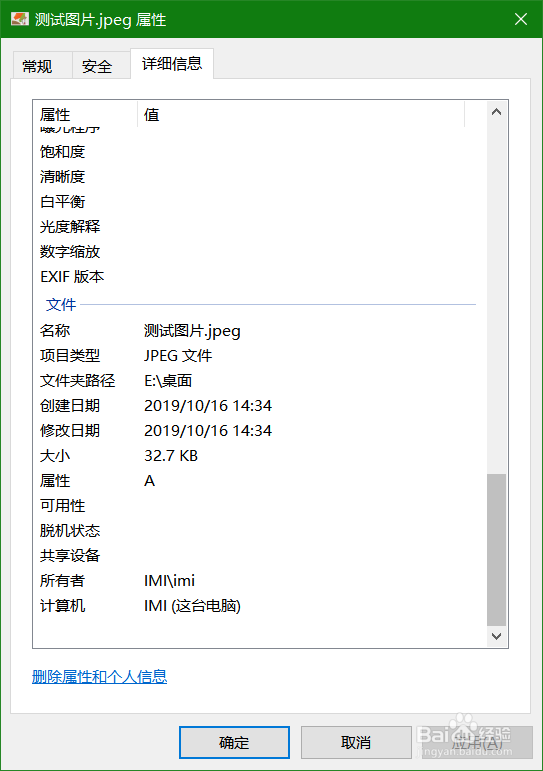Select the 大小 property label
Screen dimensions: 543x771
(x=55, y=456)
